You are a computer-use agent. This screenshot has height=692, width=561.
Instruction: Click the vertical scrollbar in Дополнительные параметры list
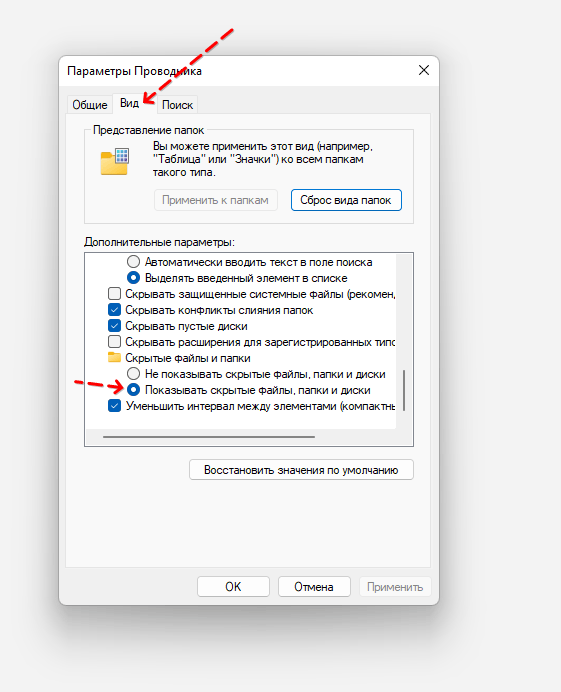pyautogui.click(x=404, y=390)
